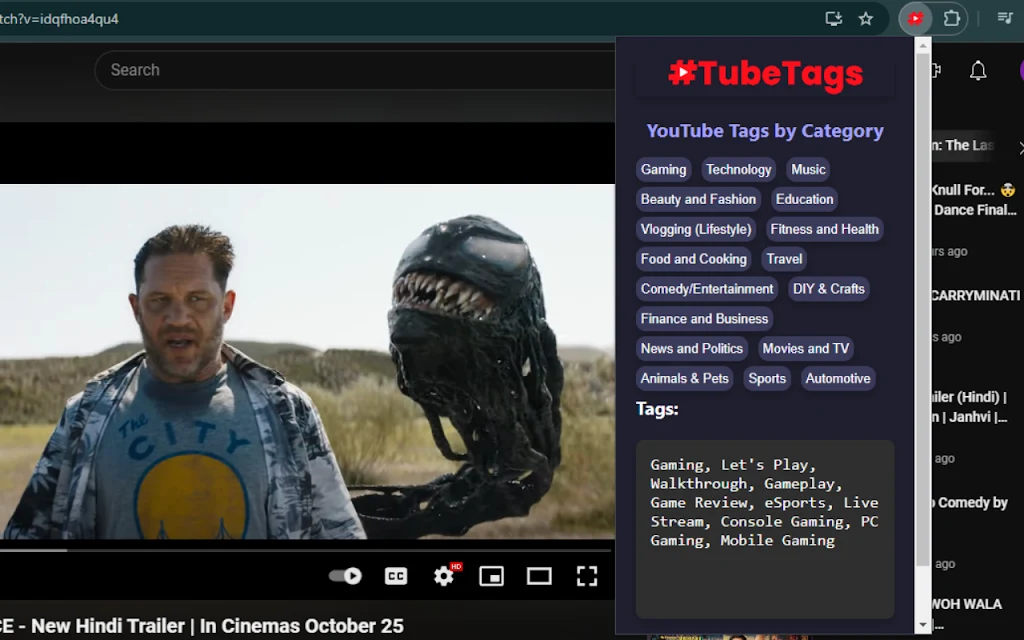This screenshot has width=1024, height=640.
Task: Select the Travel tag category
Action: point(784,259)
